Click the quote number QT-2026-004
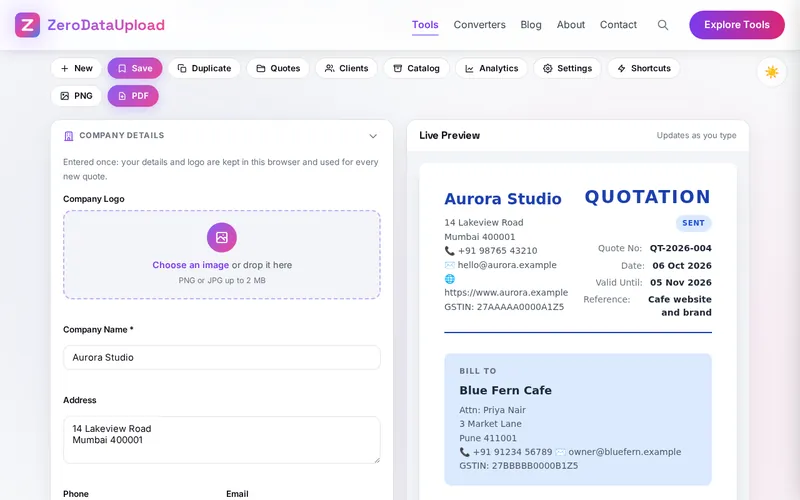This screenshot has width=800, height=500. (x=681, y=248)
